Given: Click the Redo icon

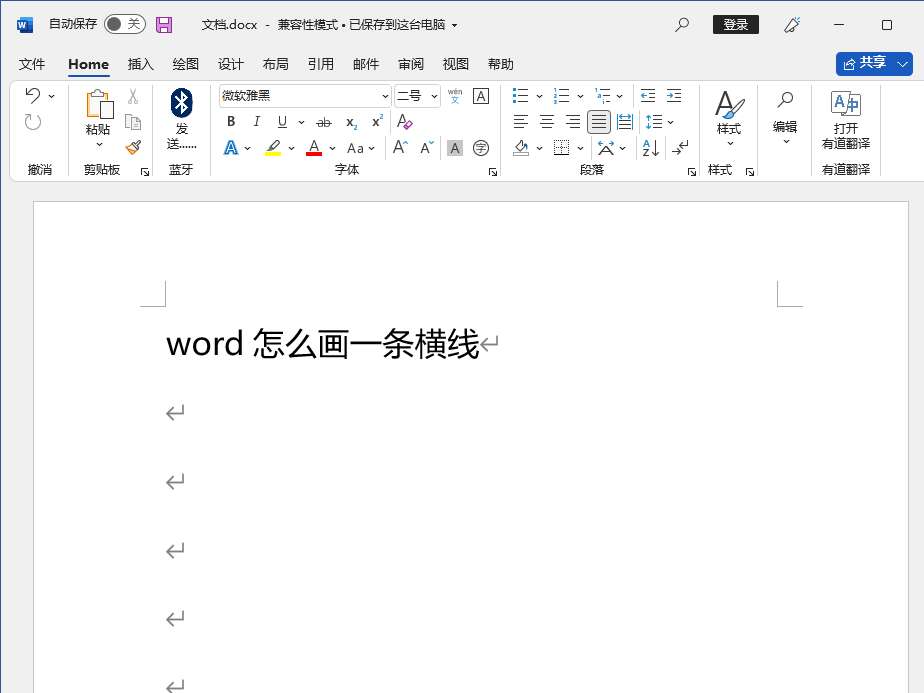Looking at the screenshot, I should (33, 122).
